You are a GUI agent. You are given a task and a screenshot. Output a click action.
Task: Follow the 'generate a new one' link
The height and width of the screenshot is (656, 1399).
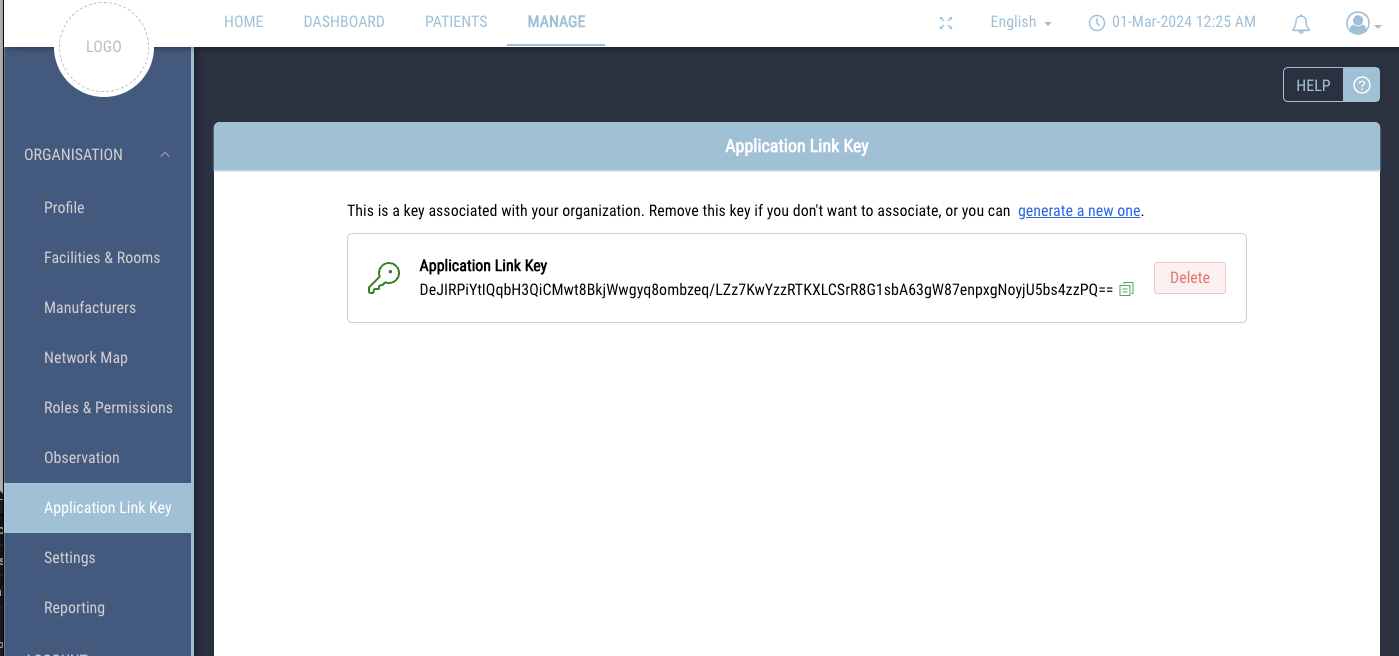(1079, 211)
